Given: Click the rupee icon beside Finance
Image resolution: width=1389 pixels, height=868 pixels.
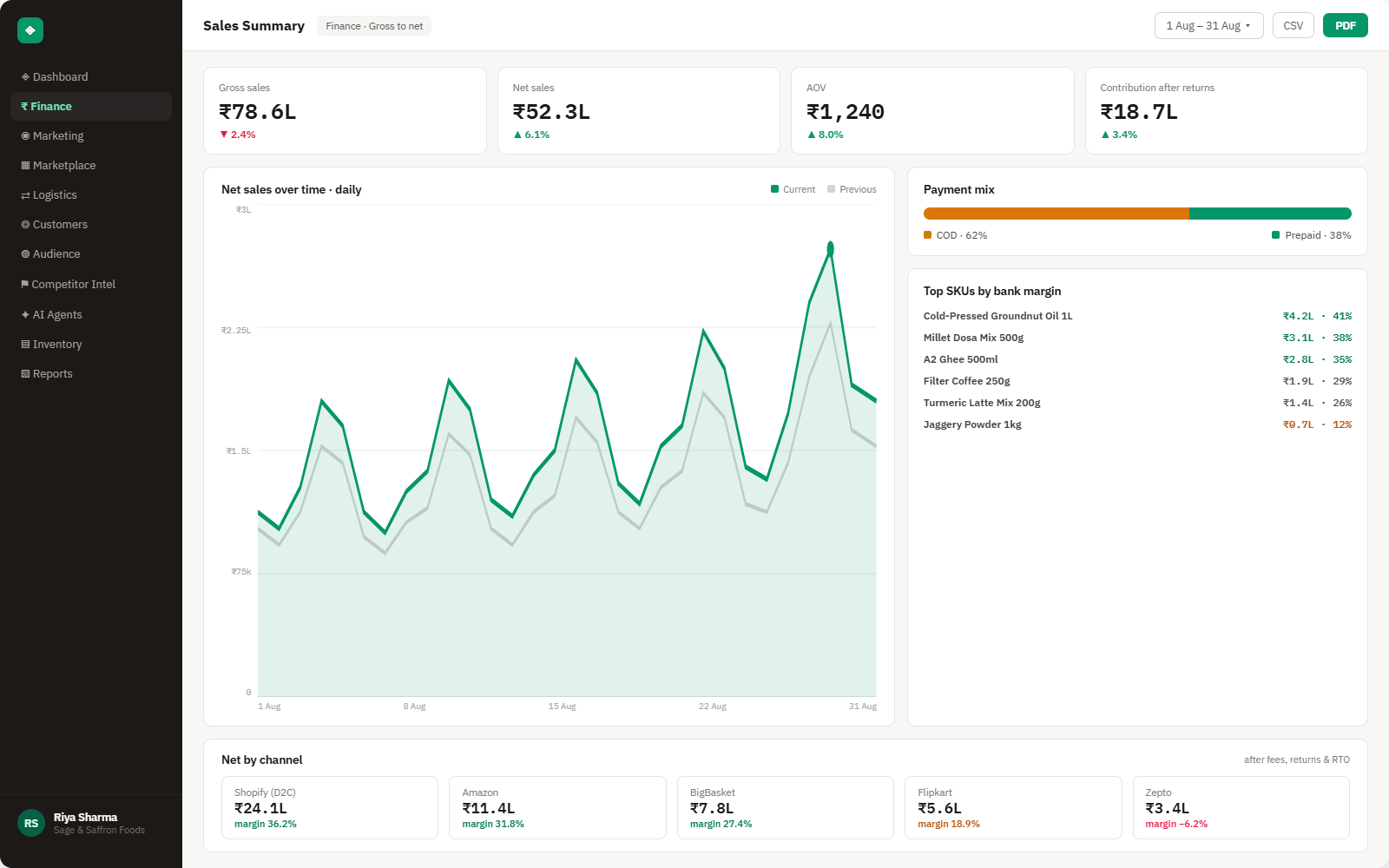Looking at the screenshot, I should (24, 107).
